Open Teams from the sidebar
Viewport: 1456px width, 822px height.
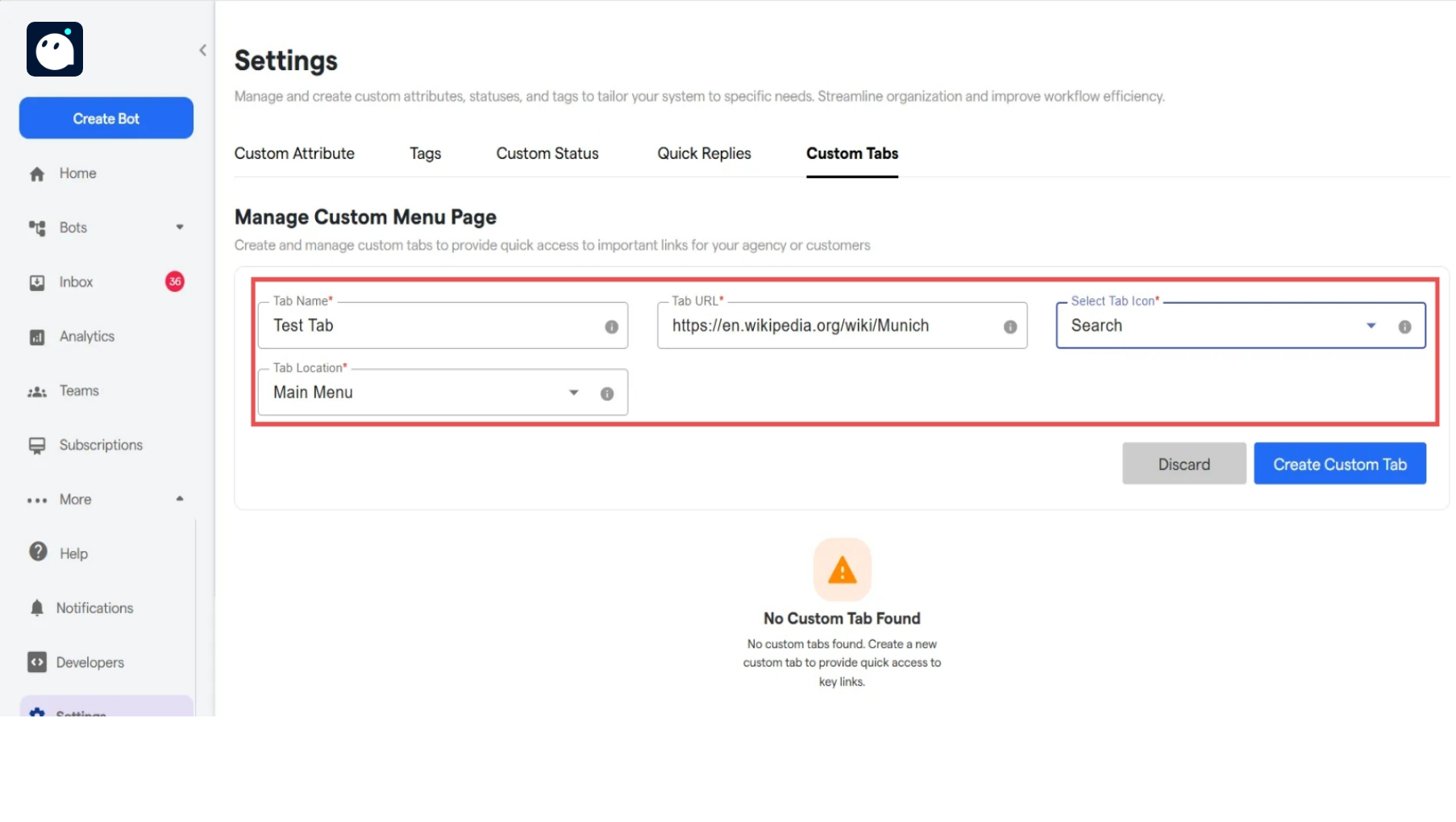[x=79, y=391]
